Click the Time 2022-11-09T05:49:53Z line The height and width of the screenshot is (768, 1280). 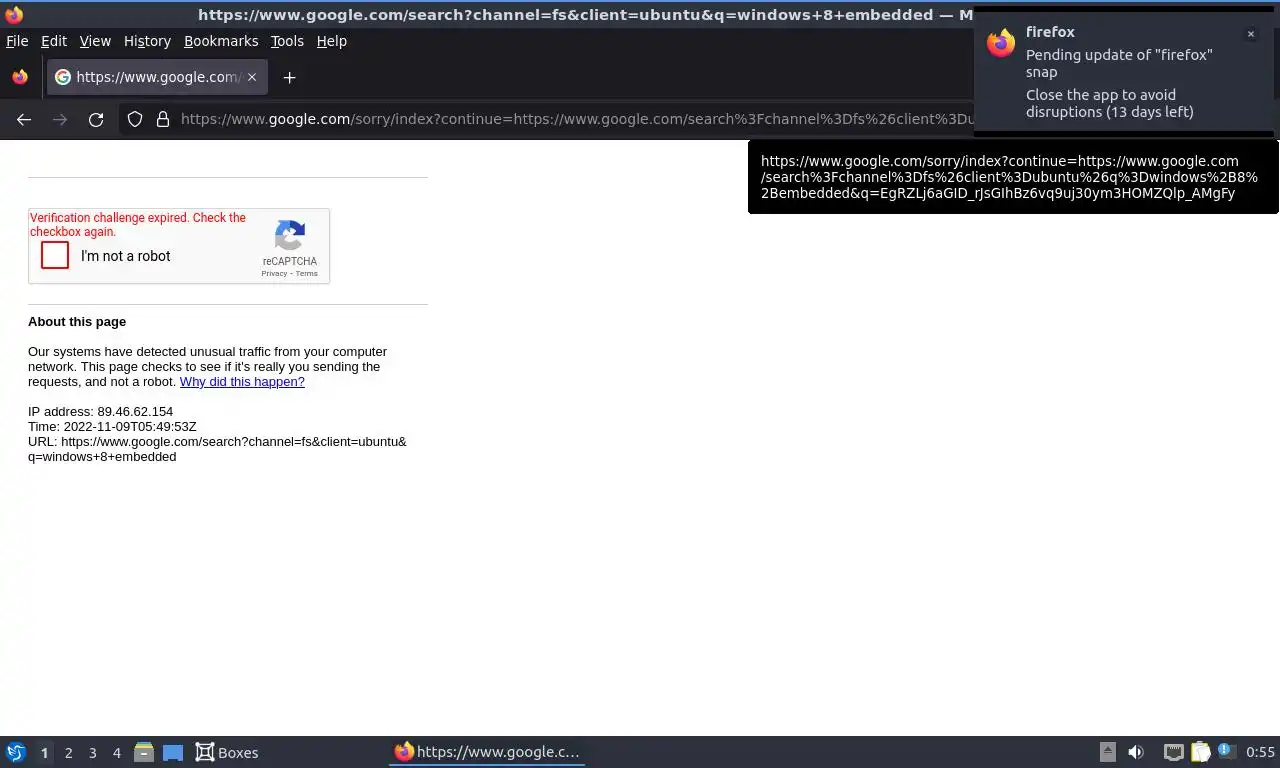click(x=112, y=426)
